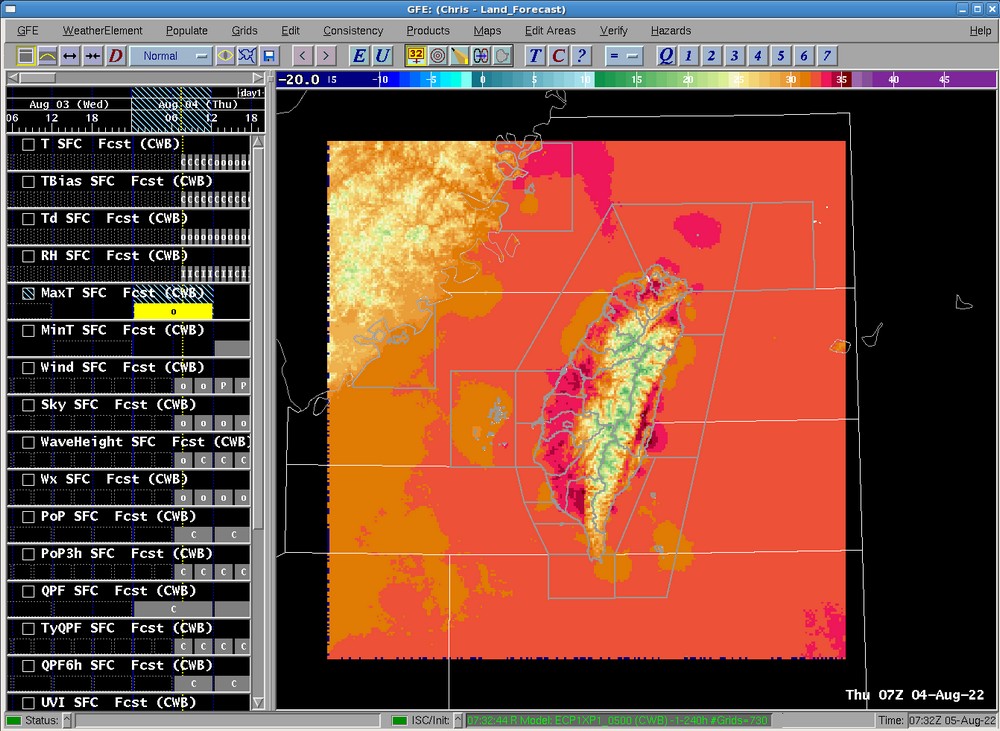This screenshot has height=731, width=1000.
Task: Open the Grids menu
Action: click(x=244, y=31)
